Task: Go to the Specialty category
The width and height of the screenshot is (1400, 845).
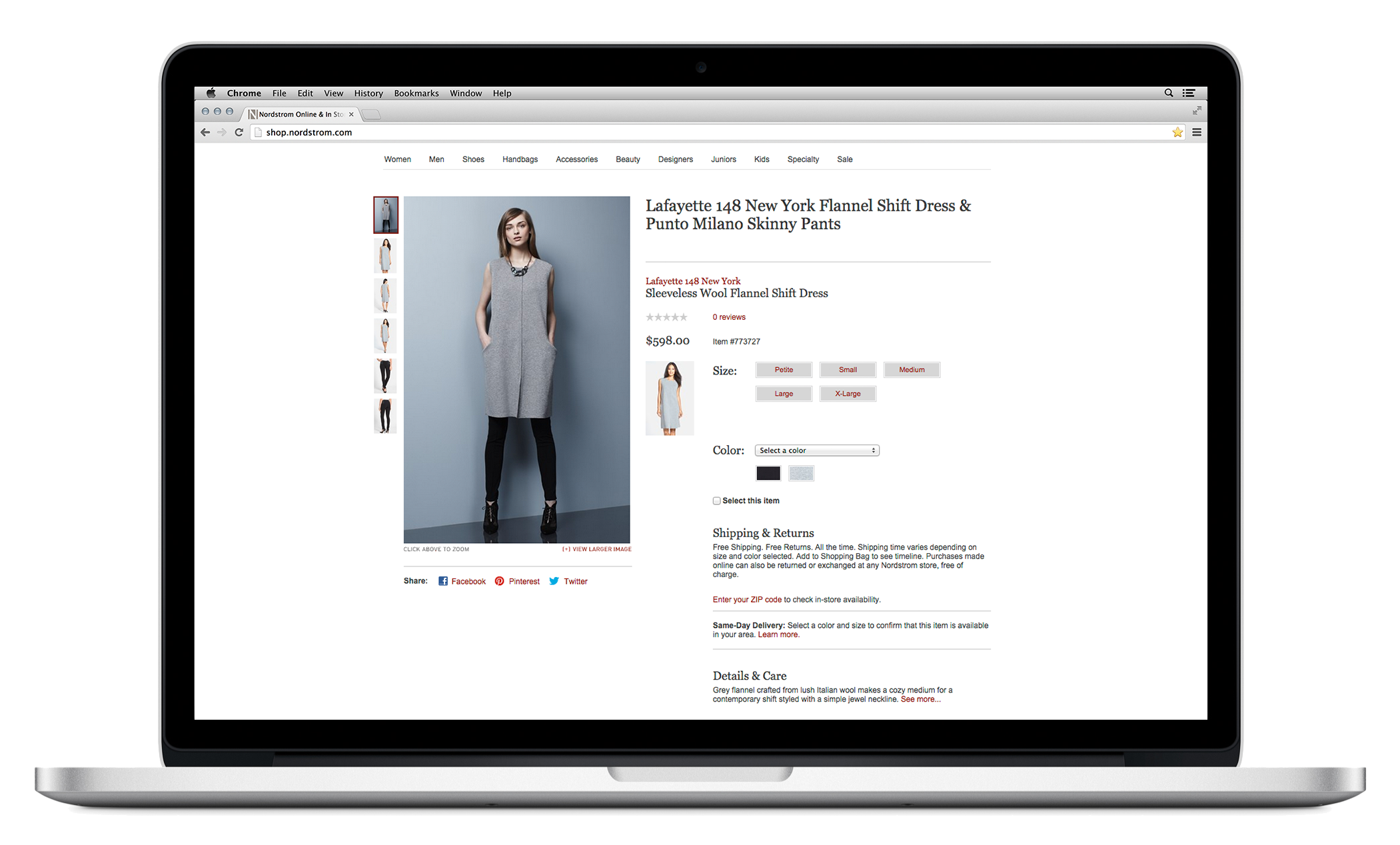Action: 803,159
